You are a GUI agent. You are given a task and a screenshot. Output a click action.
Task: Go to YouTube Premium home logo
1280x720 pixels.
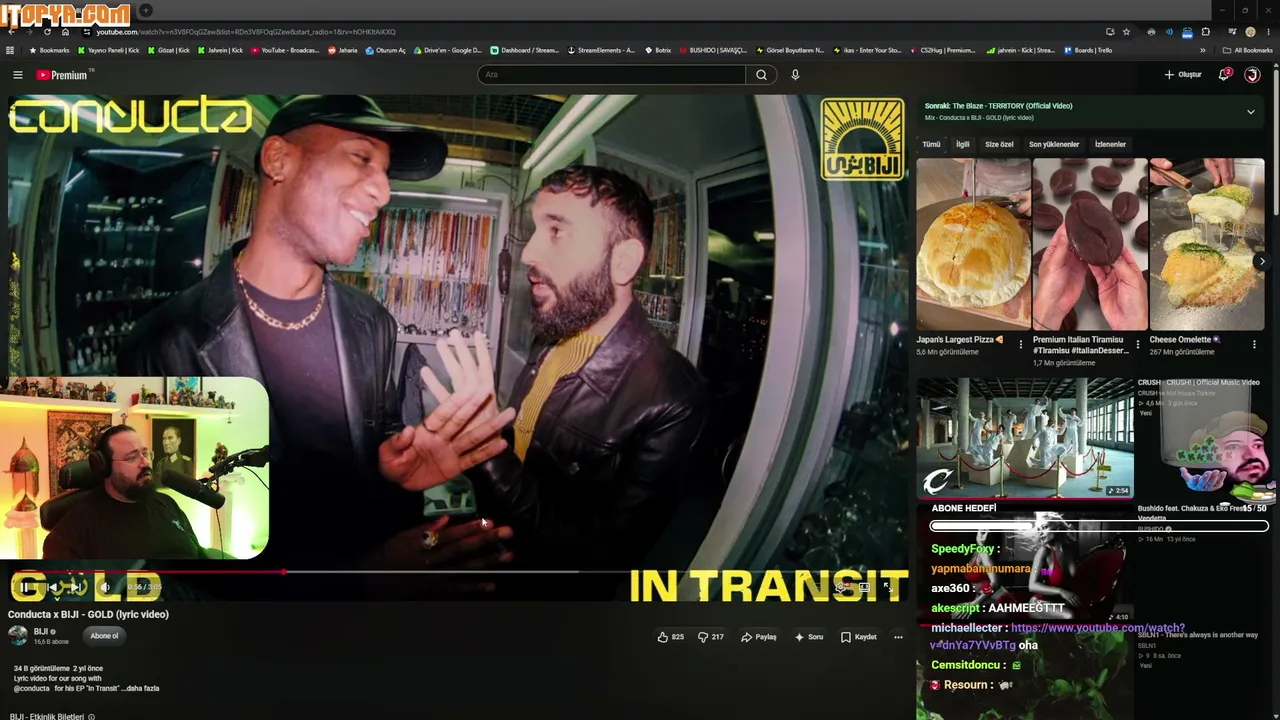pyautogui.click(x=62, y=75)
